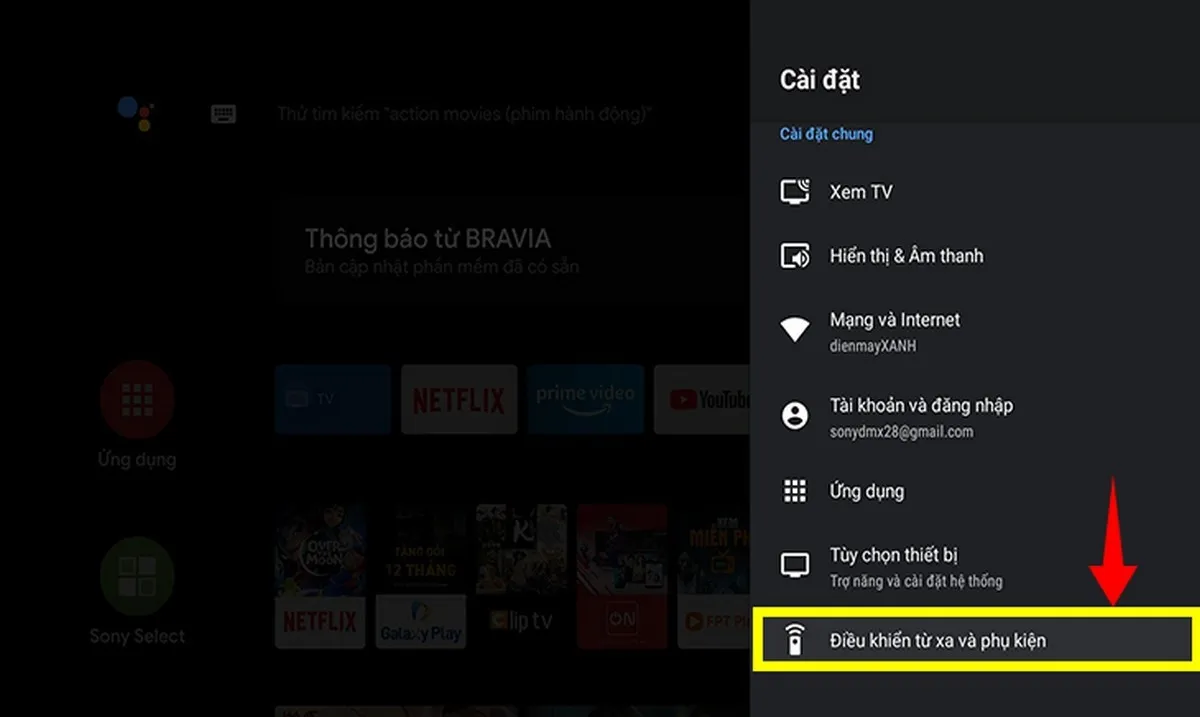Screen dimensions: 1200x717
Task: Launch the Netflix channel tile
Action: pyautogui.click(x=458, y=399)
